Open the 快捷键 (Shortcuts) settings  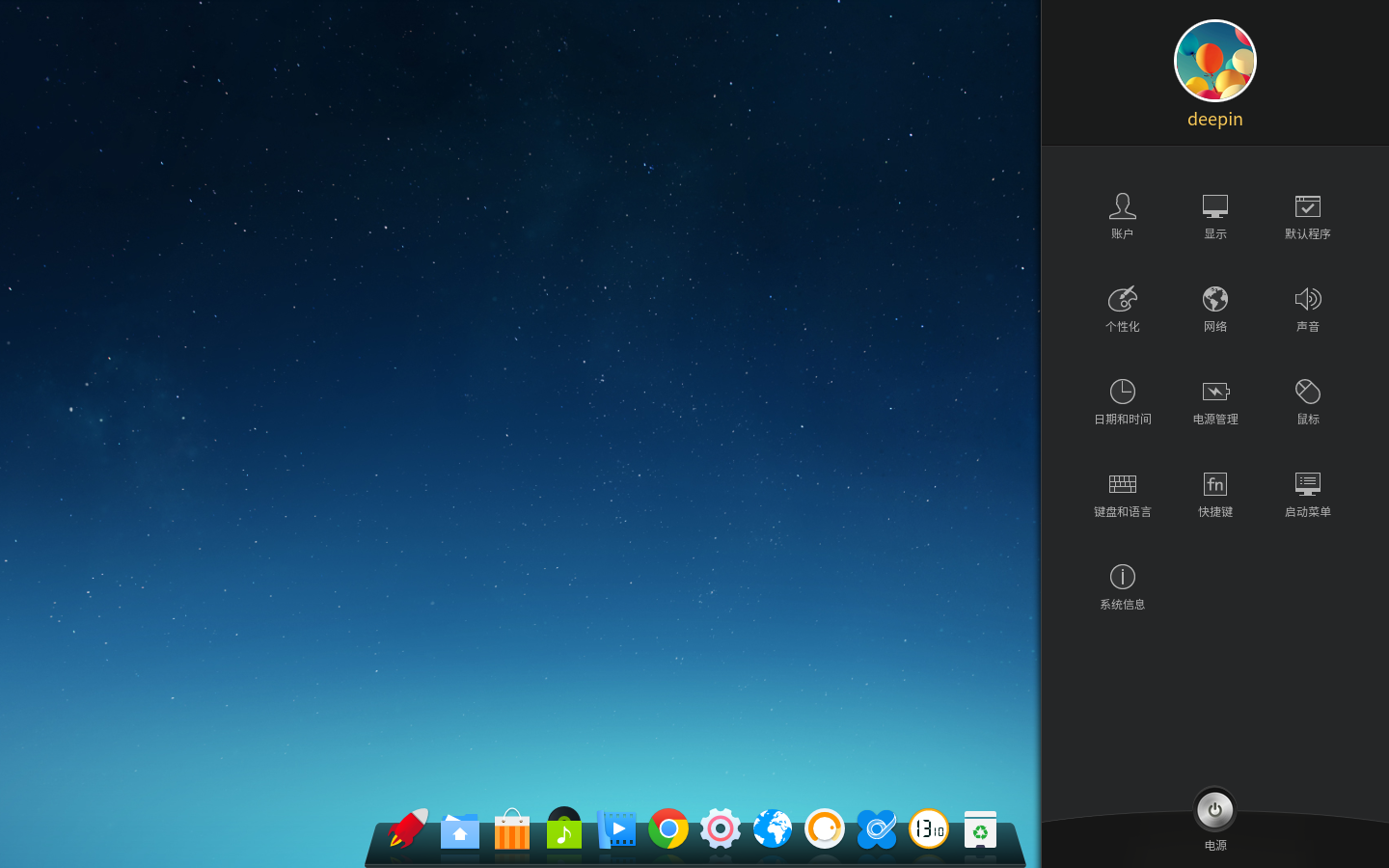1214,492
